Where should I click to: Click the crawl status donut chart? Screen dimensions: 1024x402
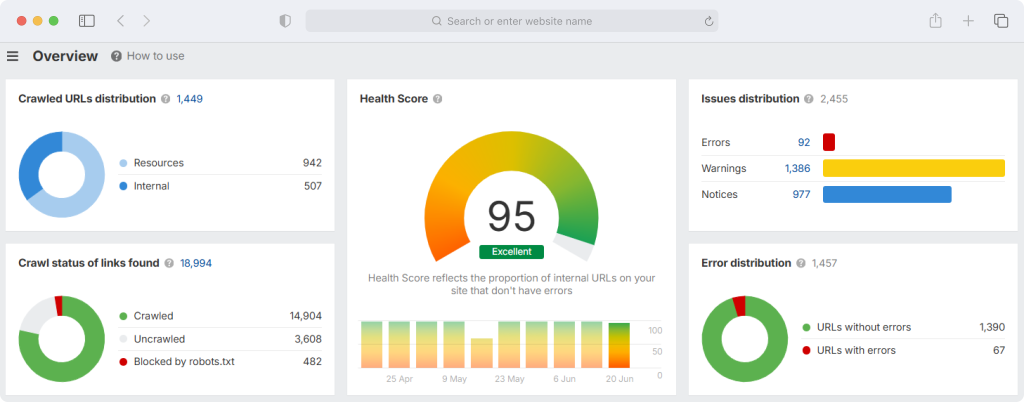(x=61, y=339)
